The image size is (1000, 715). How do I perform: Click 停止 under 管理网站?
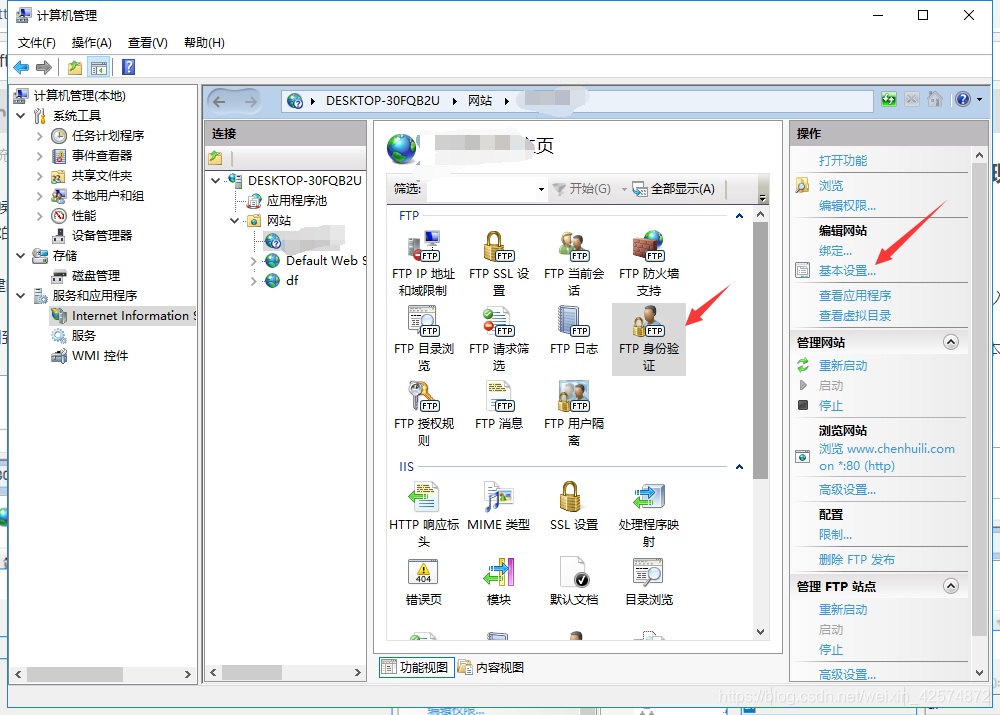tap(830, 405)
